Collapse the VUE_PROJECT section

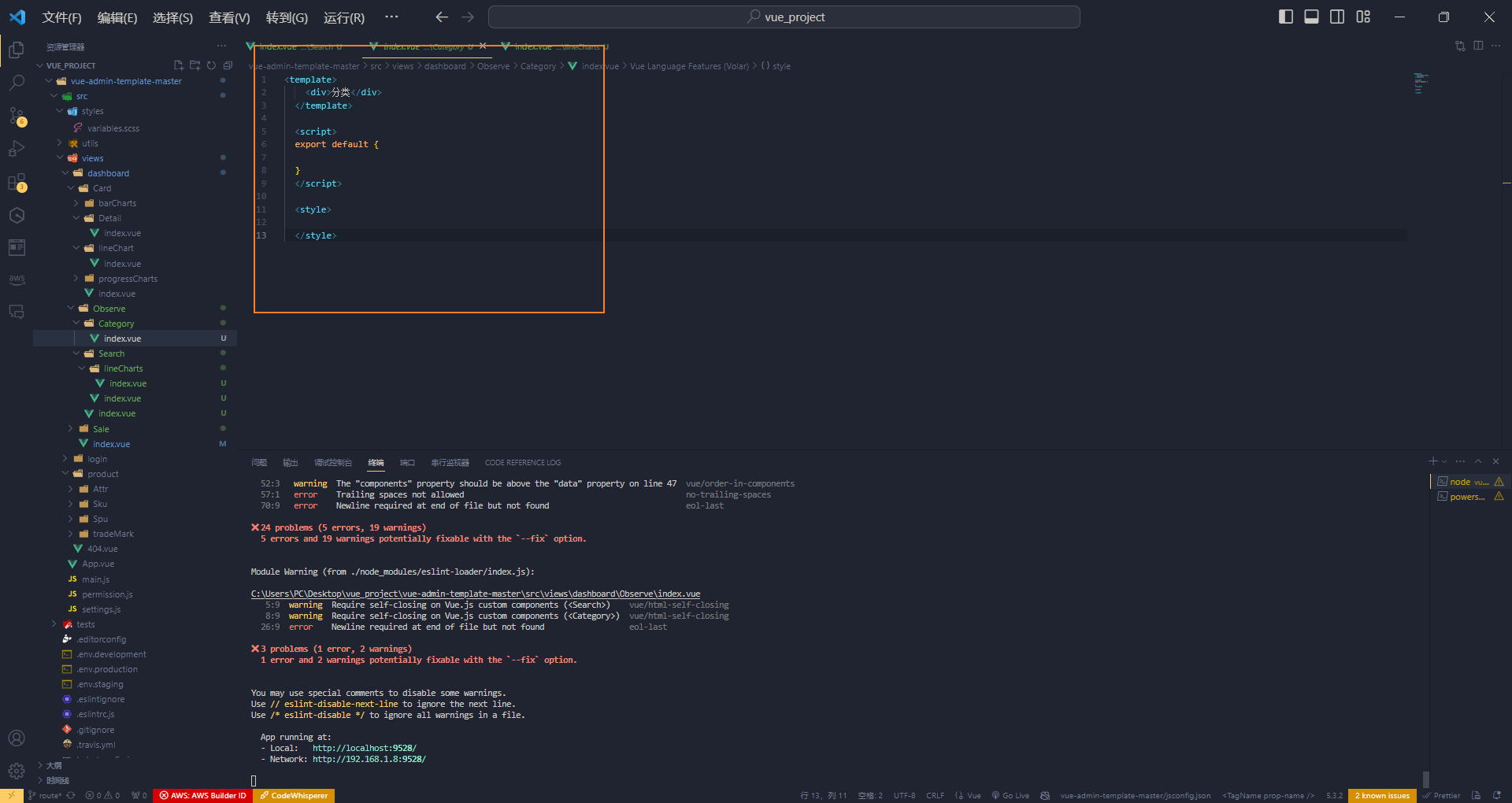[x=70, y=65]
